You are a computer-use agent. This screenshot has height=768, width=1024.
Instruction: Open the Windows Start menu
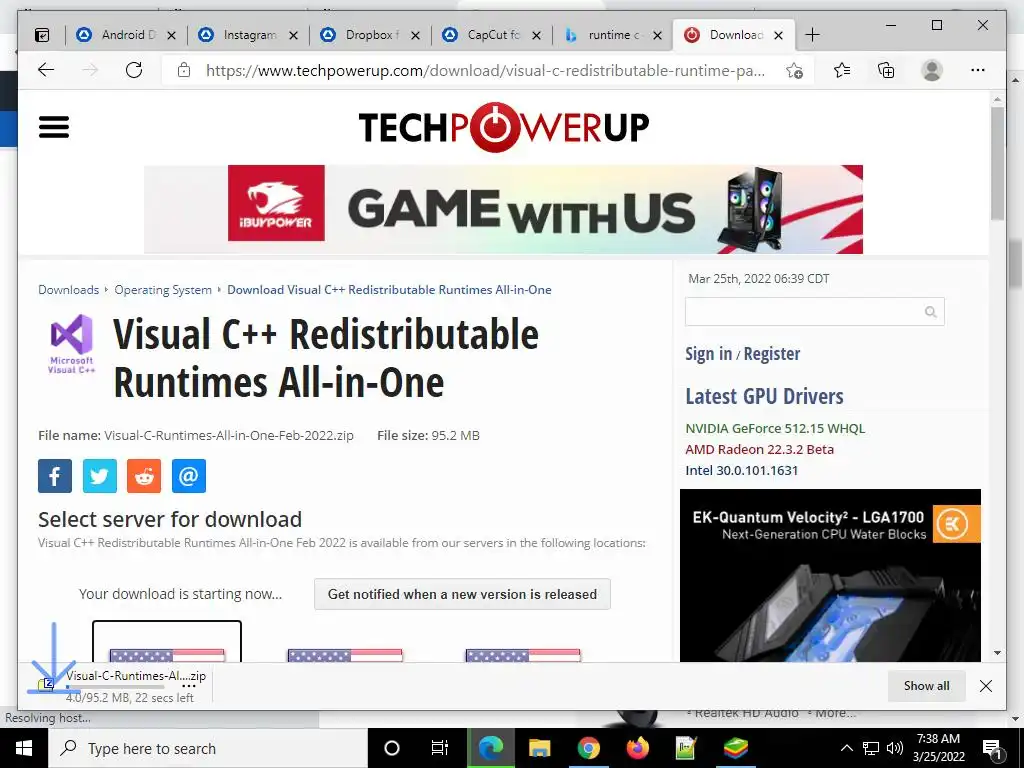click(x=24, y=748)
